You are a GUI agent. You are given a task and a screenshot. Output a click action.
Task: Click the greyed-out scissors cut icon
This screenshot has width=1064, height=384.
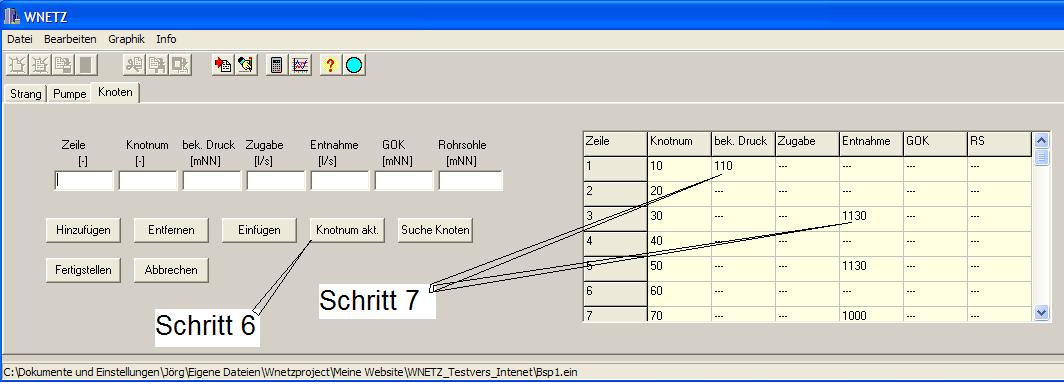tap(134, 65)
